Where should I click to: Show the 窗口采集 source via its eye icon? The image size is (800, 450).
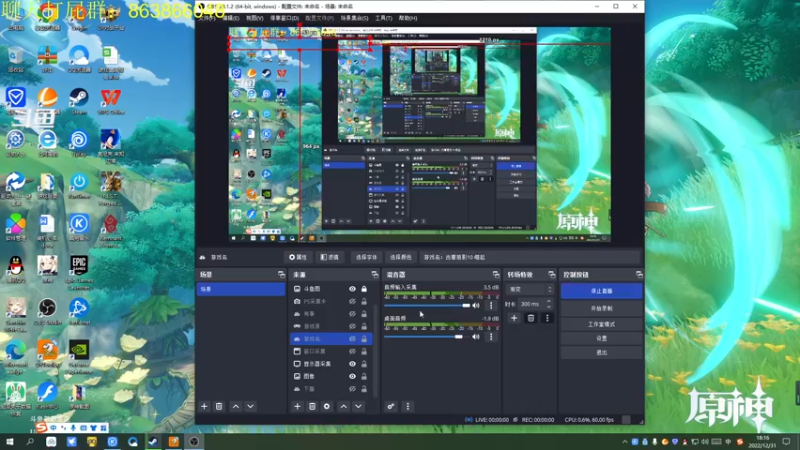tap(353, 352)
